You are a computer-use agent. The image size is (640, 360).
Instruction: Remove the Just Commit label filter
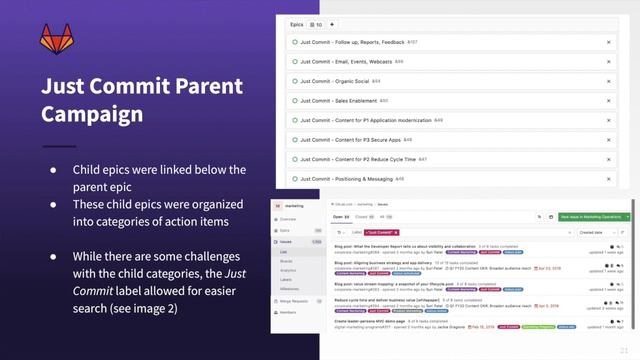pos(396,233)
